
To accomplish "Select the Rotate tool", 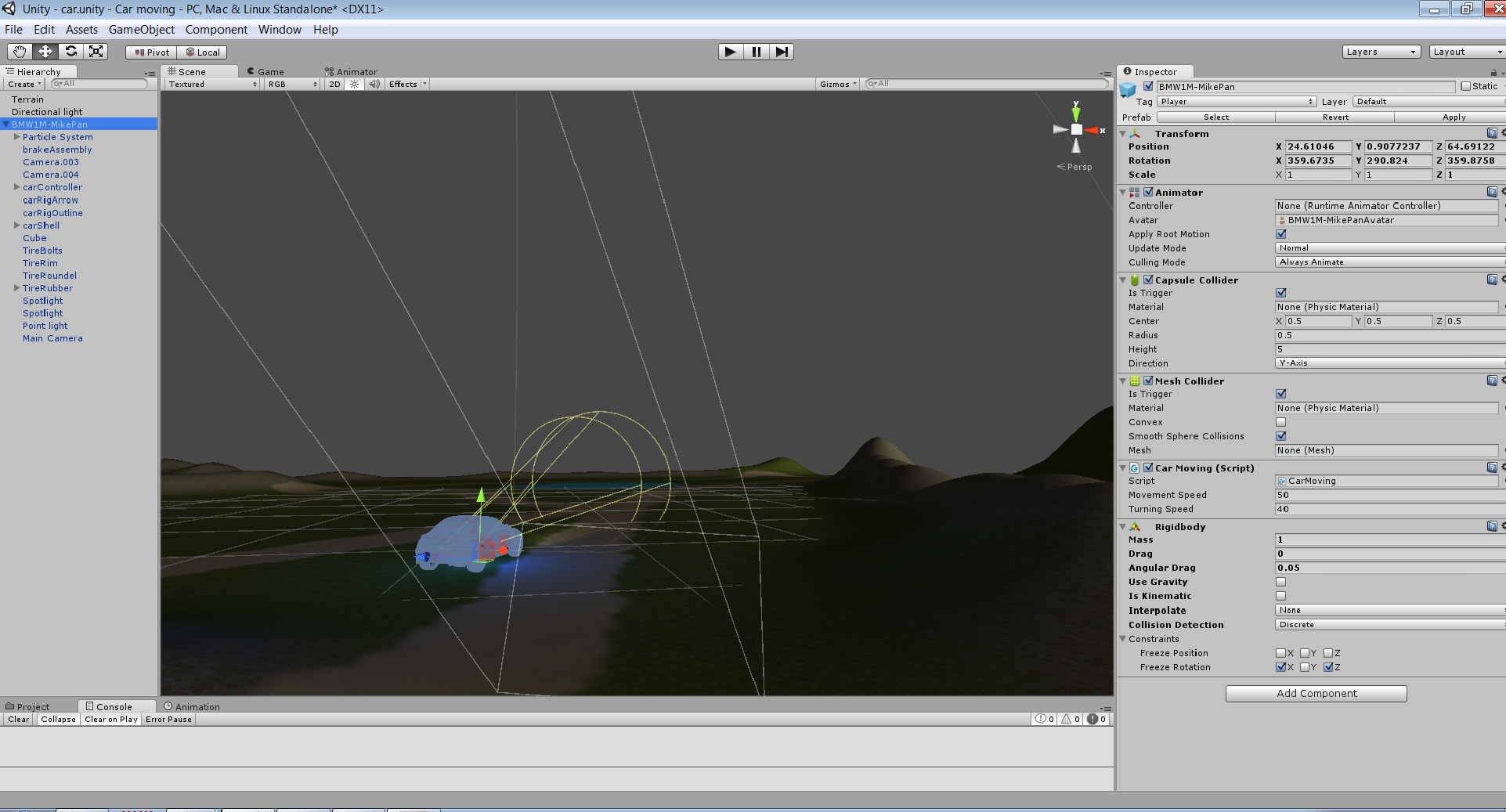I will coord(70,52).
